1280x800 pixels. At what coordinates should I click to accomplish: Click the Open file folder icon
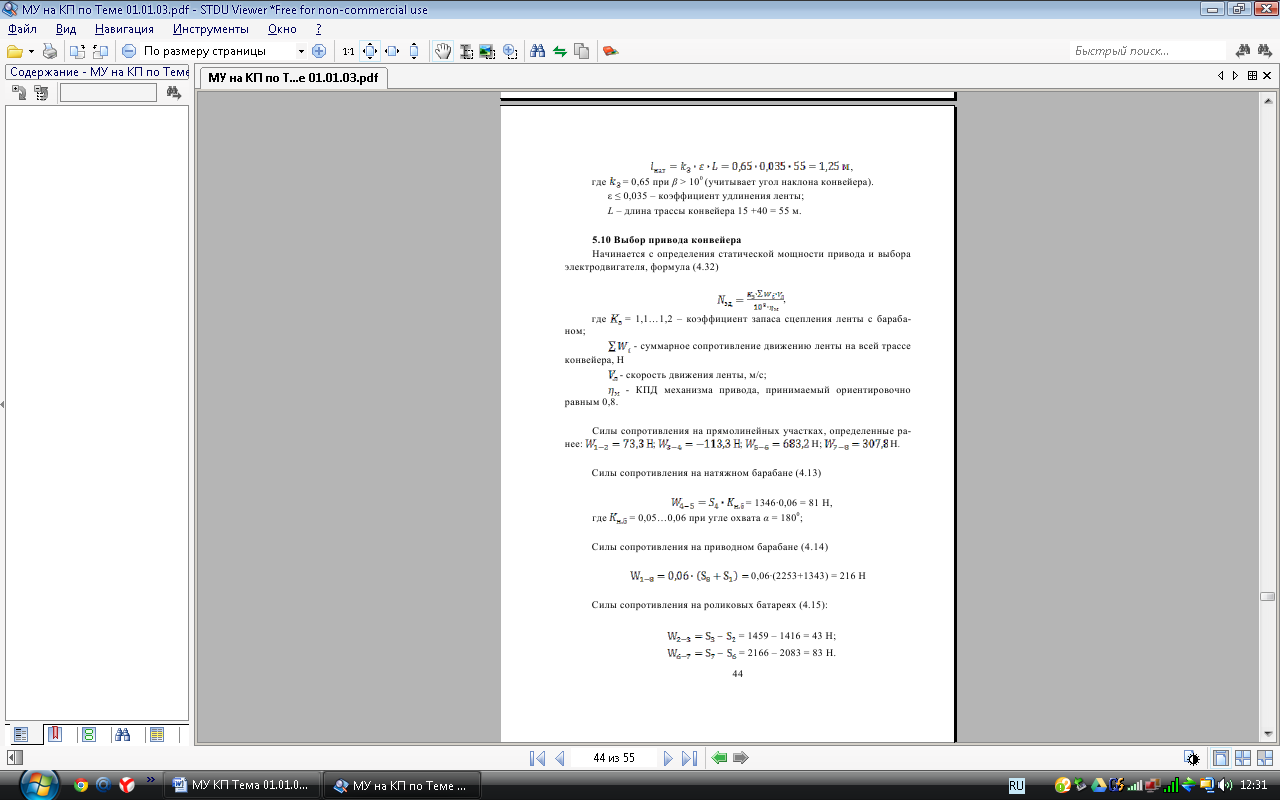click(14, 51)
